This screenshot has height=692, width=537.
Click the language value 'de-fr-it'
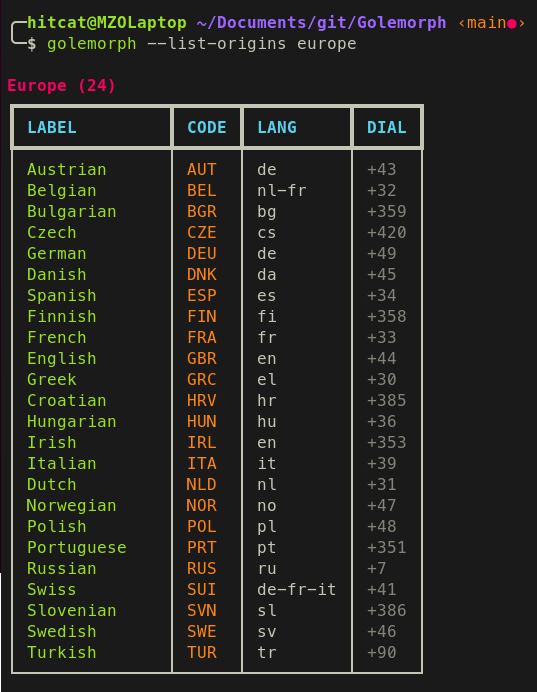click(297, 590)
